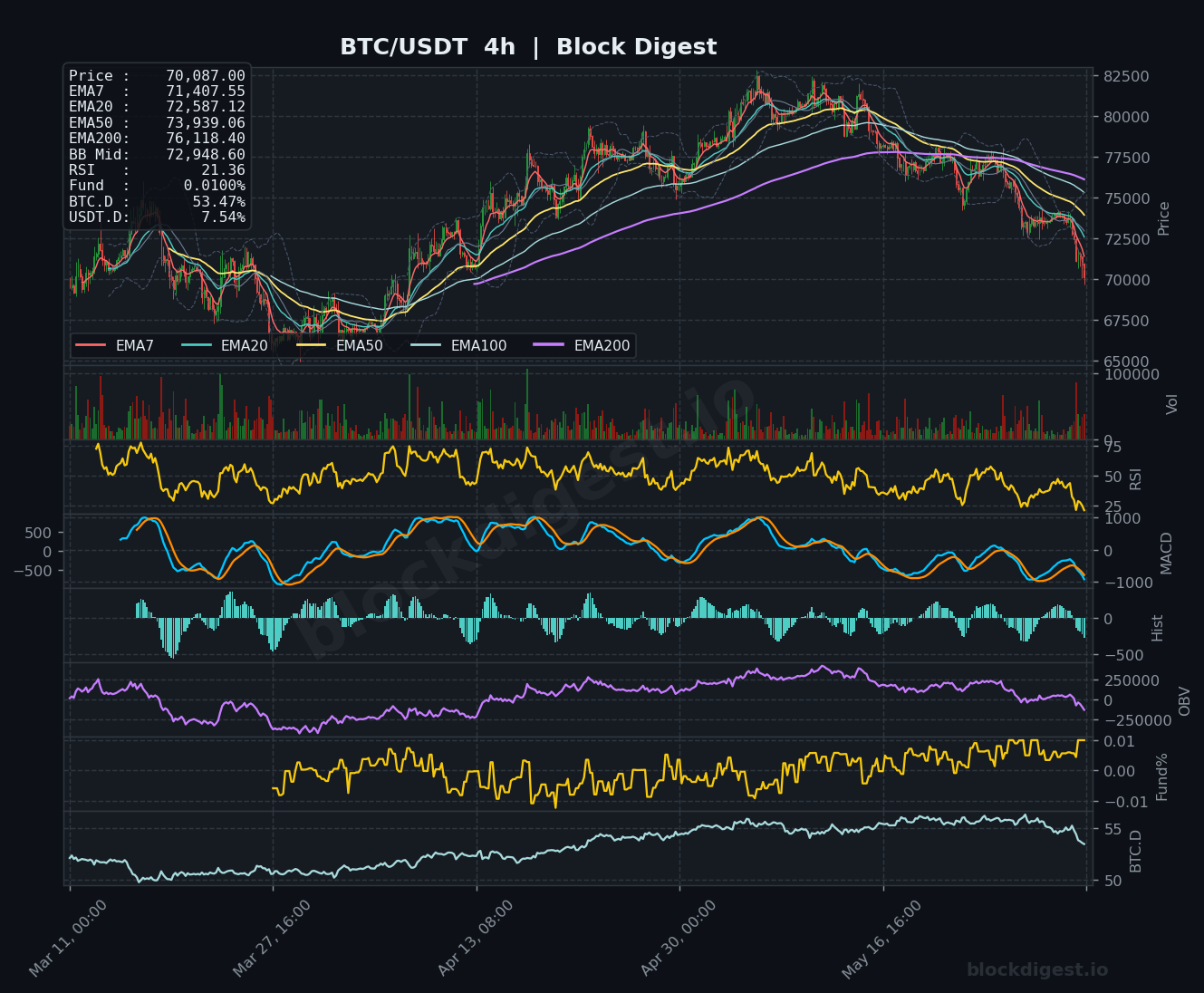Image resolution: width=1204 pixels, height=993 pixels.
Task: Click the 80000 price axis tick
Action: [1126, 117]
